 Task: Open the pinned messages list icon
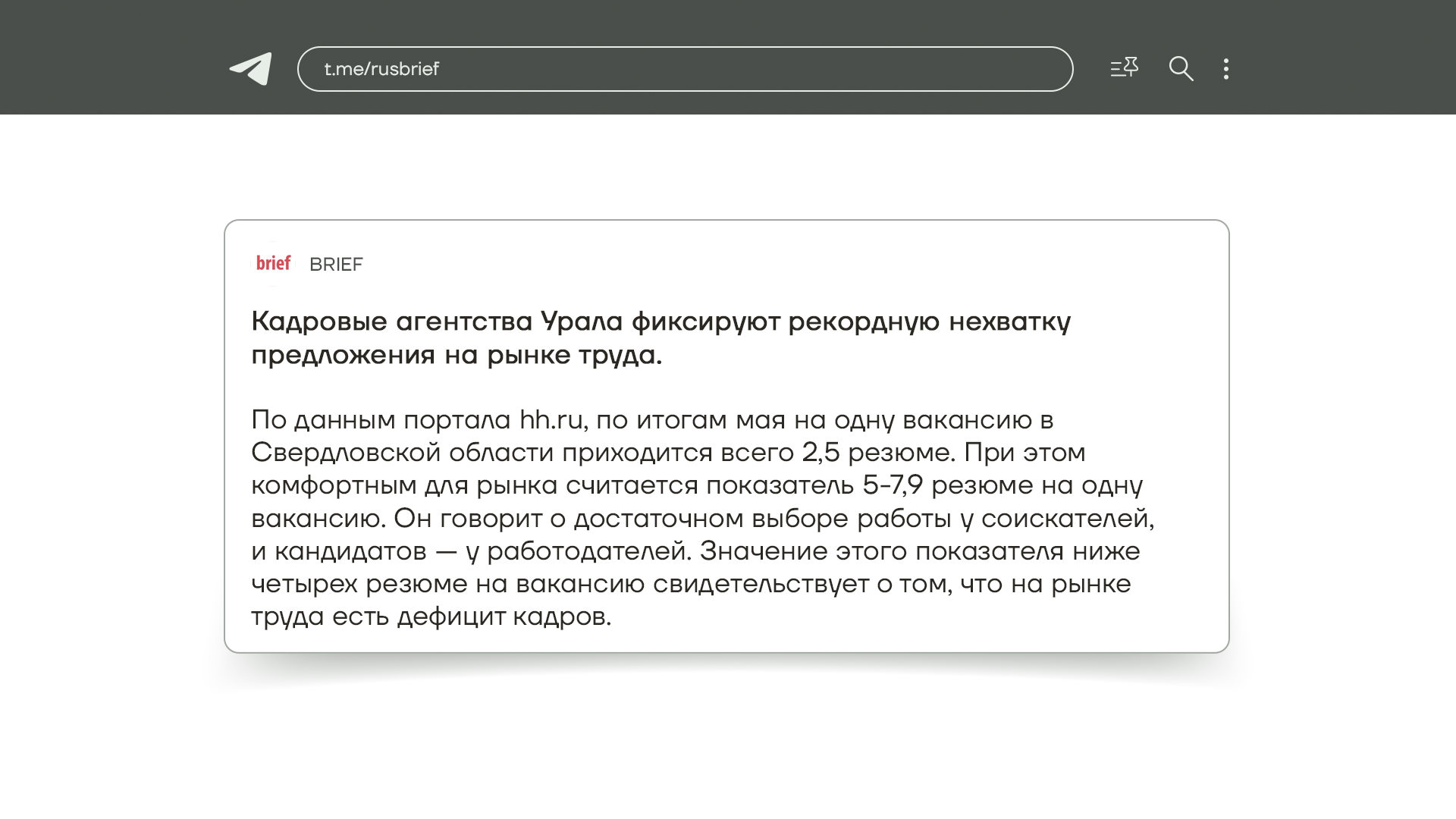tap(1124, 68)
